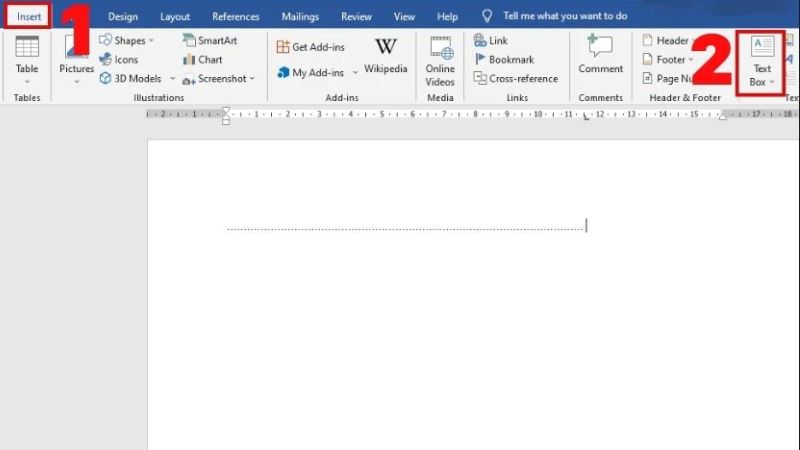Viewport: 800px width, 450px height.
Task: Expand the Screenshot dropdown
Action: click(x=219, y=78)
